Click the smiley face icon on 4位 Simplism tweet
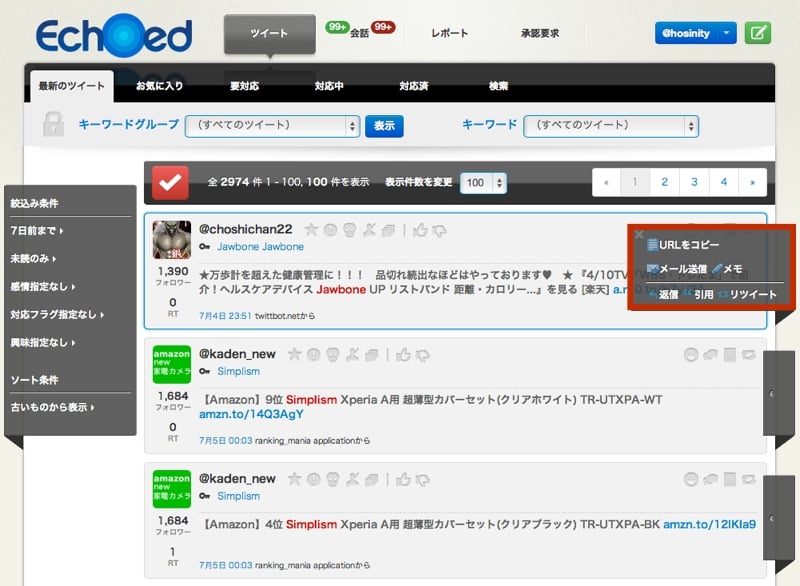Image resolution: width=800 pixels, height=586 pixels. tap(691, 479)
